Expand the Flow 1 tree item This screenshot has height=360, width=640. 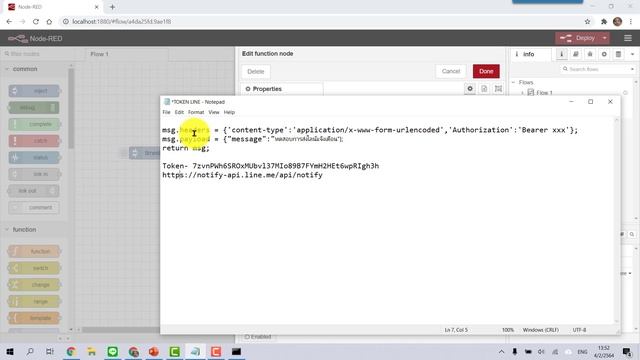point(522,93)
